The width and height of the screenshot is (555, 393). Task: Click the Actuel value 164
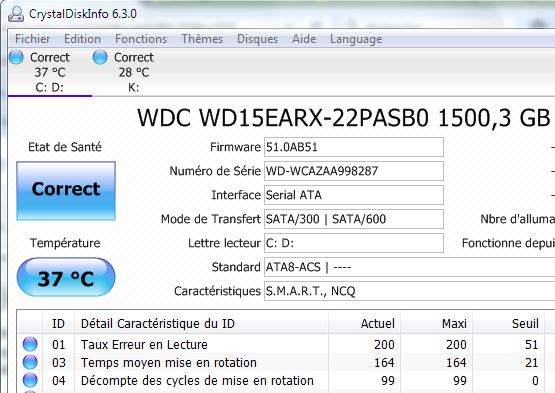384,363
